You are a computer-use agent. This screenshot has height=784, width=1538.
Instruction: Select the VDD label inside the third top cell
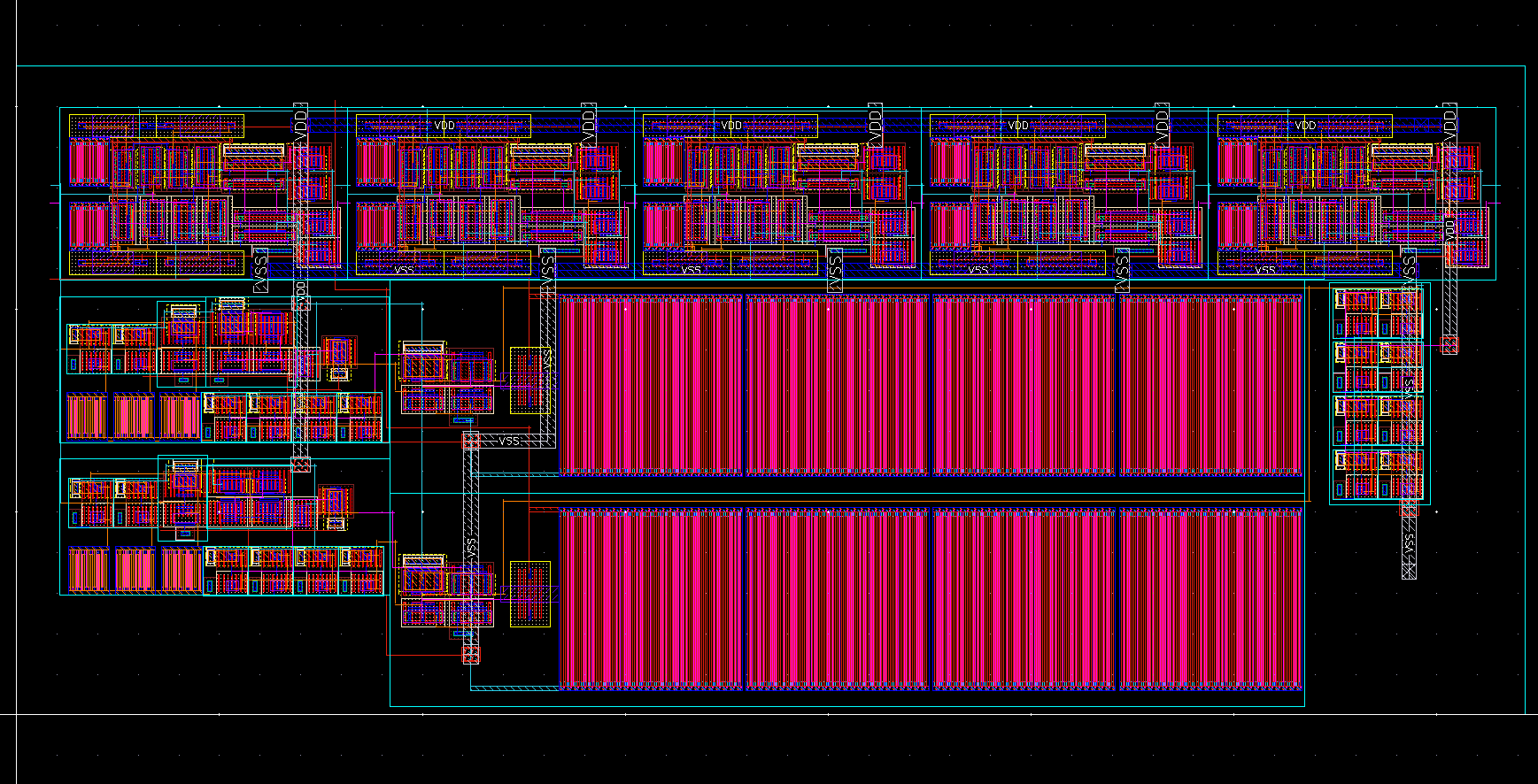(x=731, y=126)
